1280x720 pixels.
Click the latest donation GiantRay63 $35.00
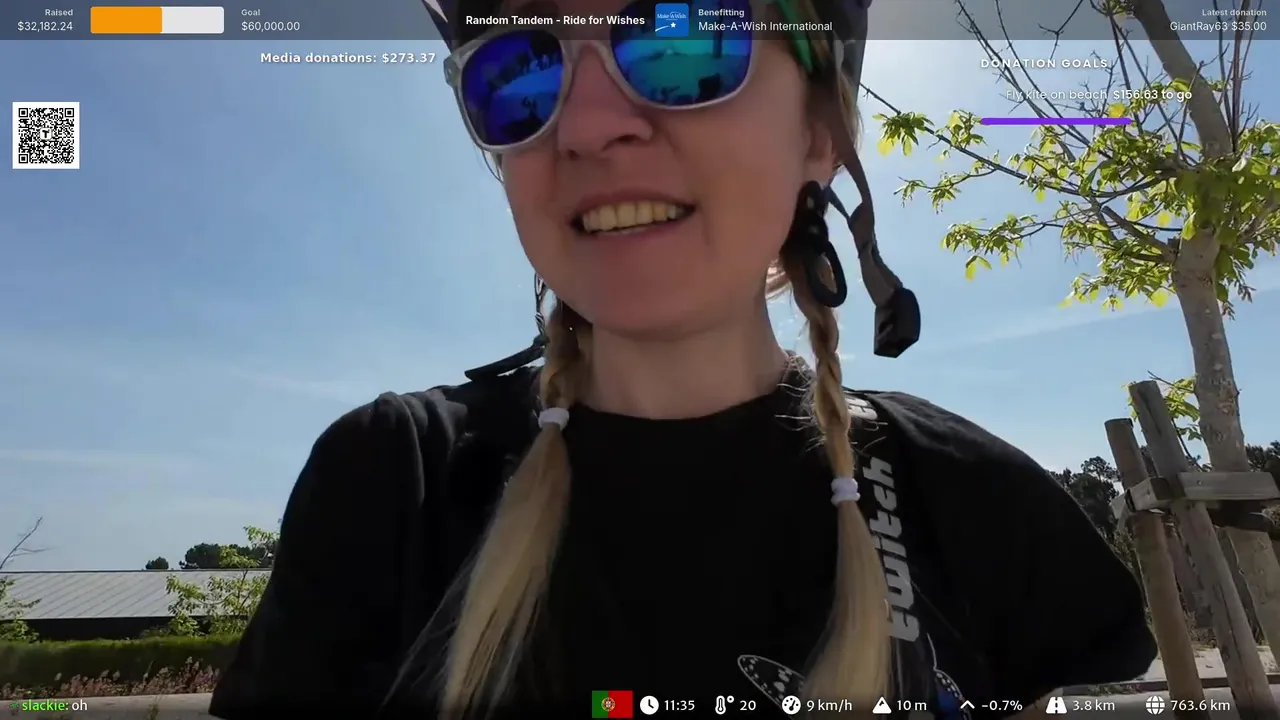pos(1218,26)
